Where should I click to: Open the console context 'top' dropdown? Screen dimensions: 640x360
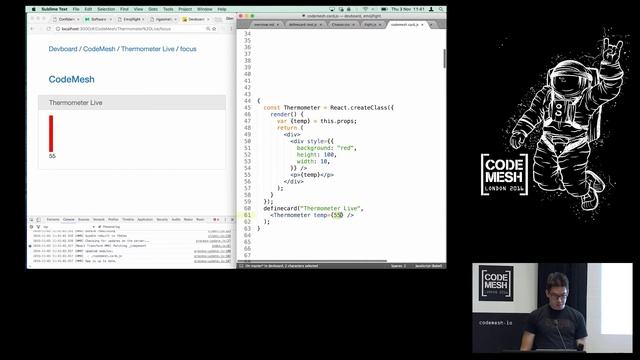click(69, 227)
